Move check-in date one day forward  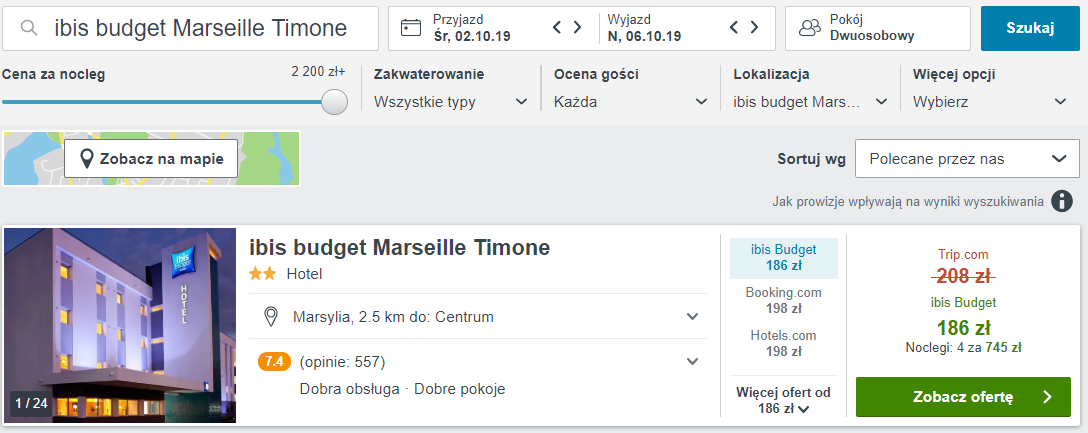point(577,28)
